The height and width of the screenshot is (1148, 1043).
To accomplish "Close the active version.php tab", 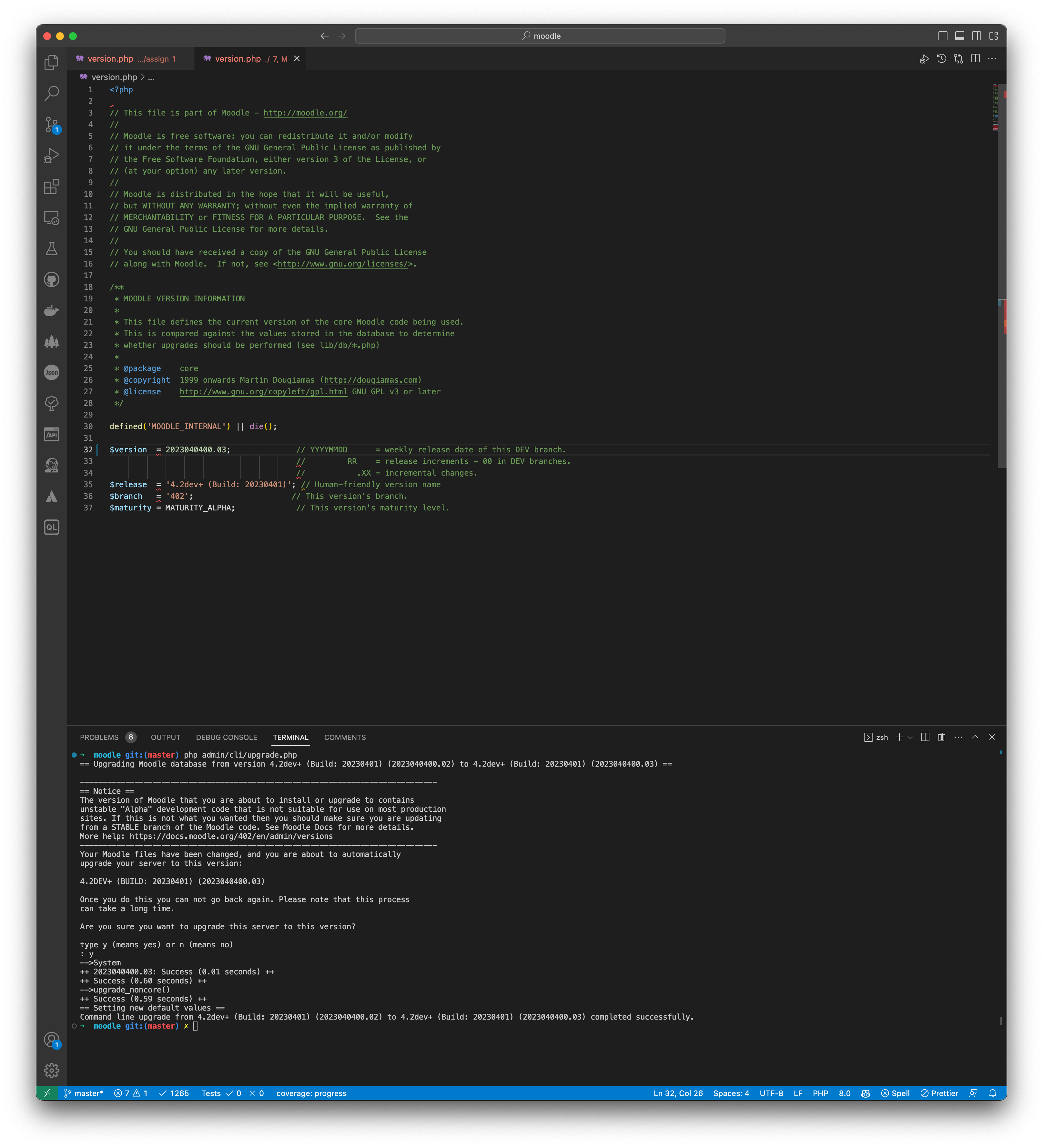I will (297, 59).
